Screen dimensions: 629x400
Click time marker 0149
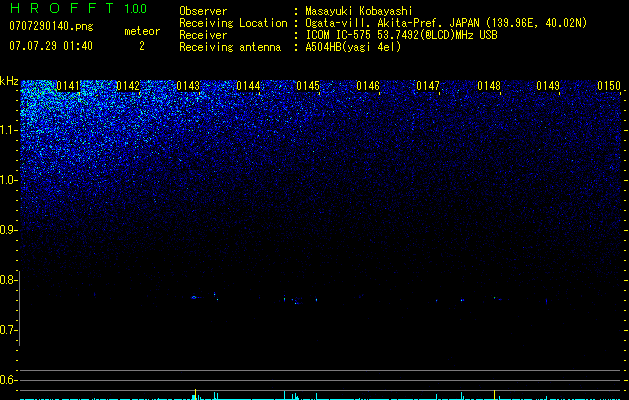coord(548,86)
